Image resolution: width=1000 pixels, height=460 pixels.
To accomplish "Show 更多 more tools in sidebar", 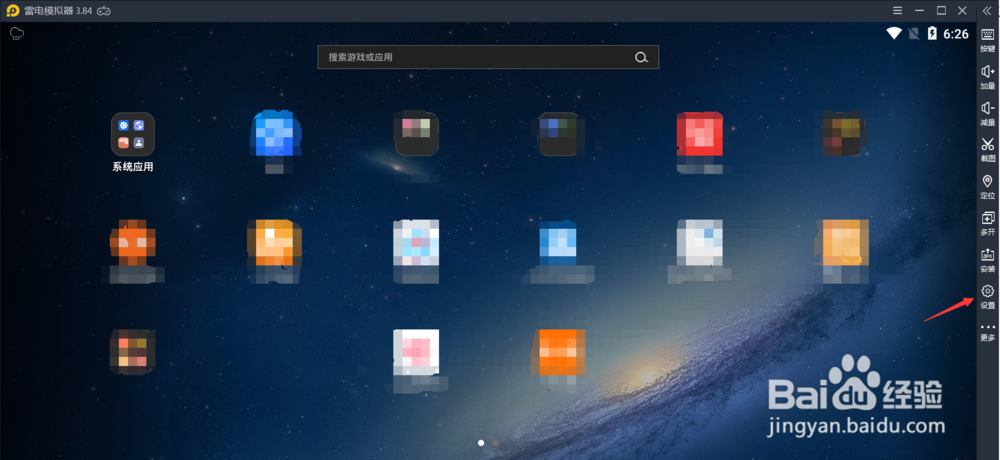I will [987, 332].
